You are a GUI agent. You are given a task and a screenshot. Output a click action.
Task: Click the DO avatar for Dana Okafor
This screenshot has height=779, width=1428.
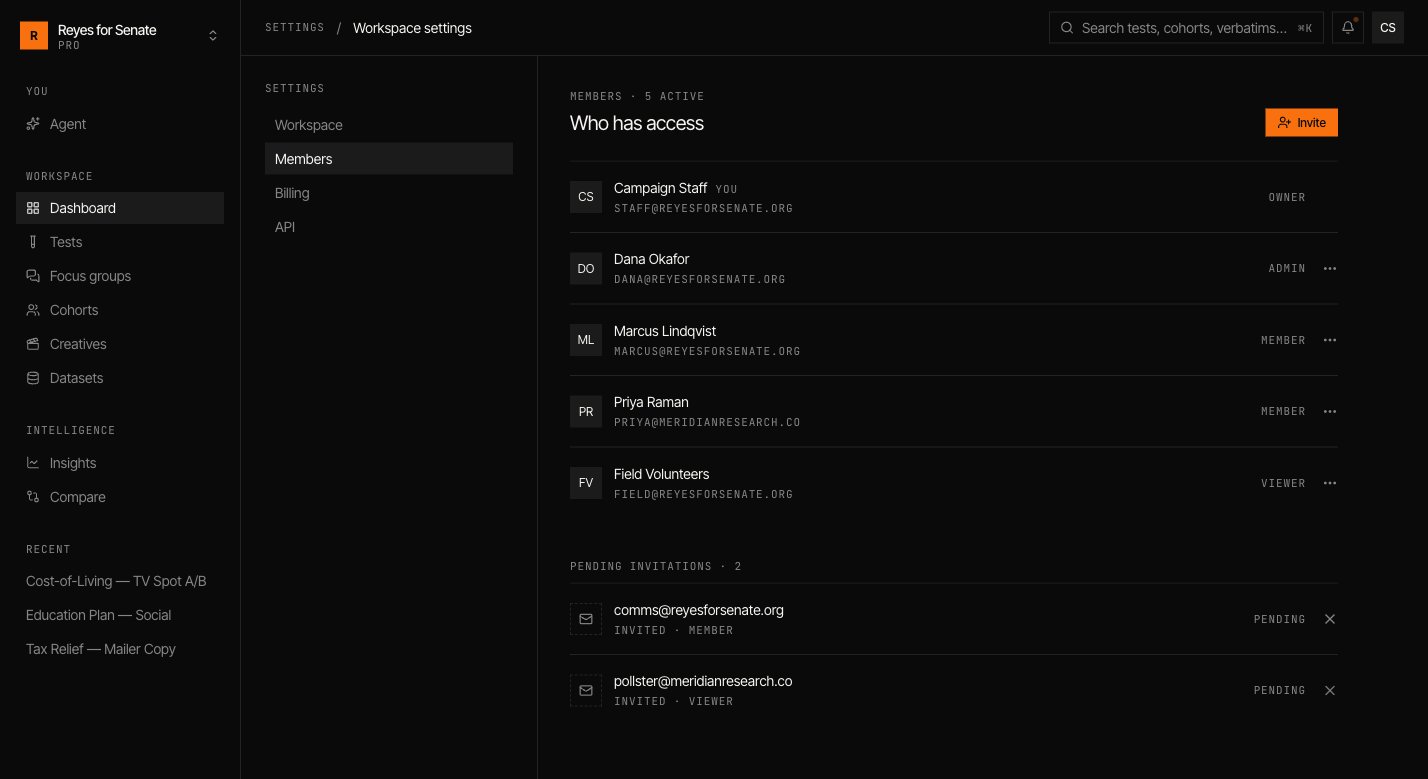pos(586,268)
